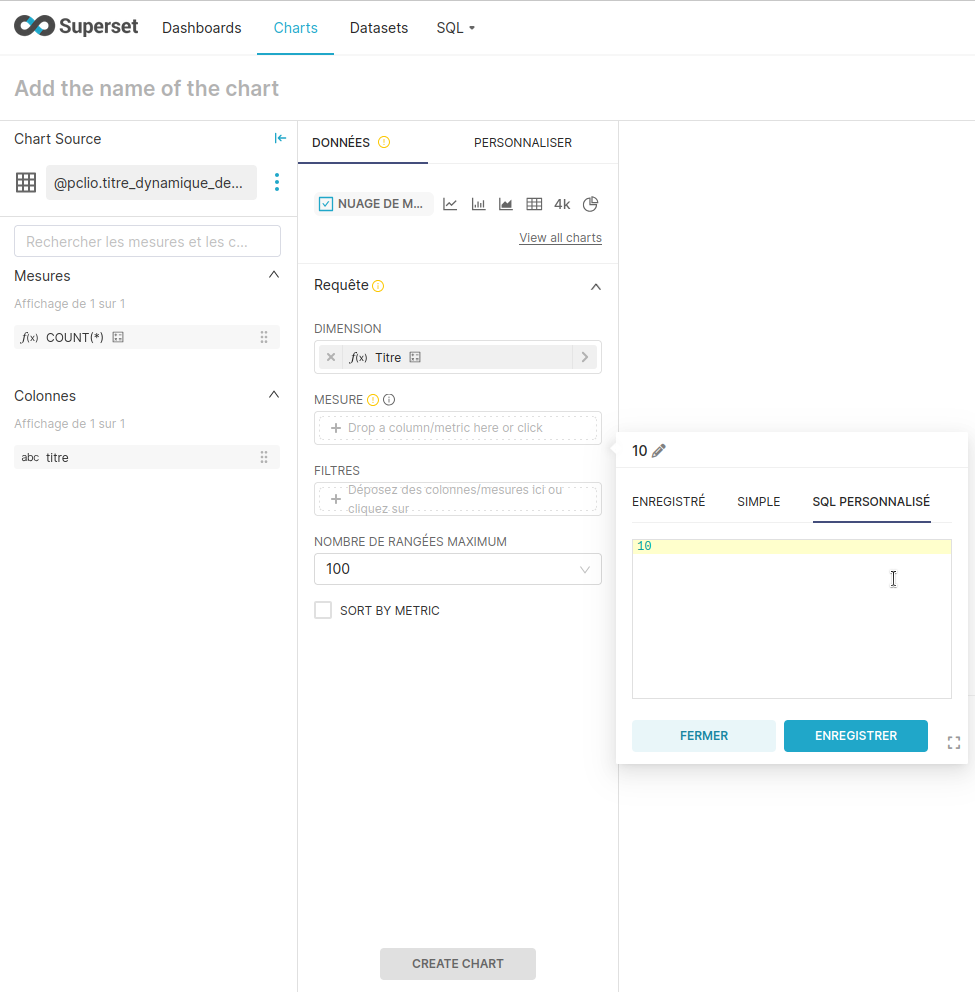Switch to the Simple metric tab
The width and height of the screenshot is (975, 992).
tap(758, 502)
